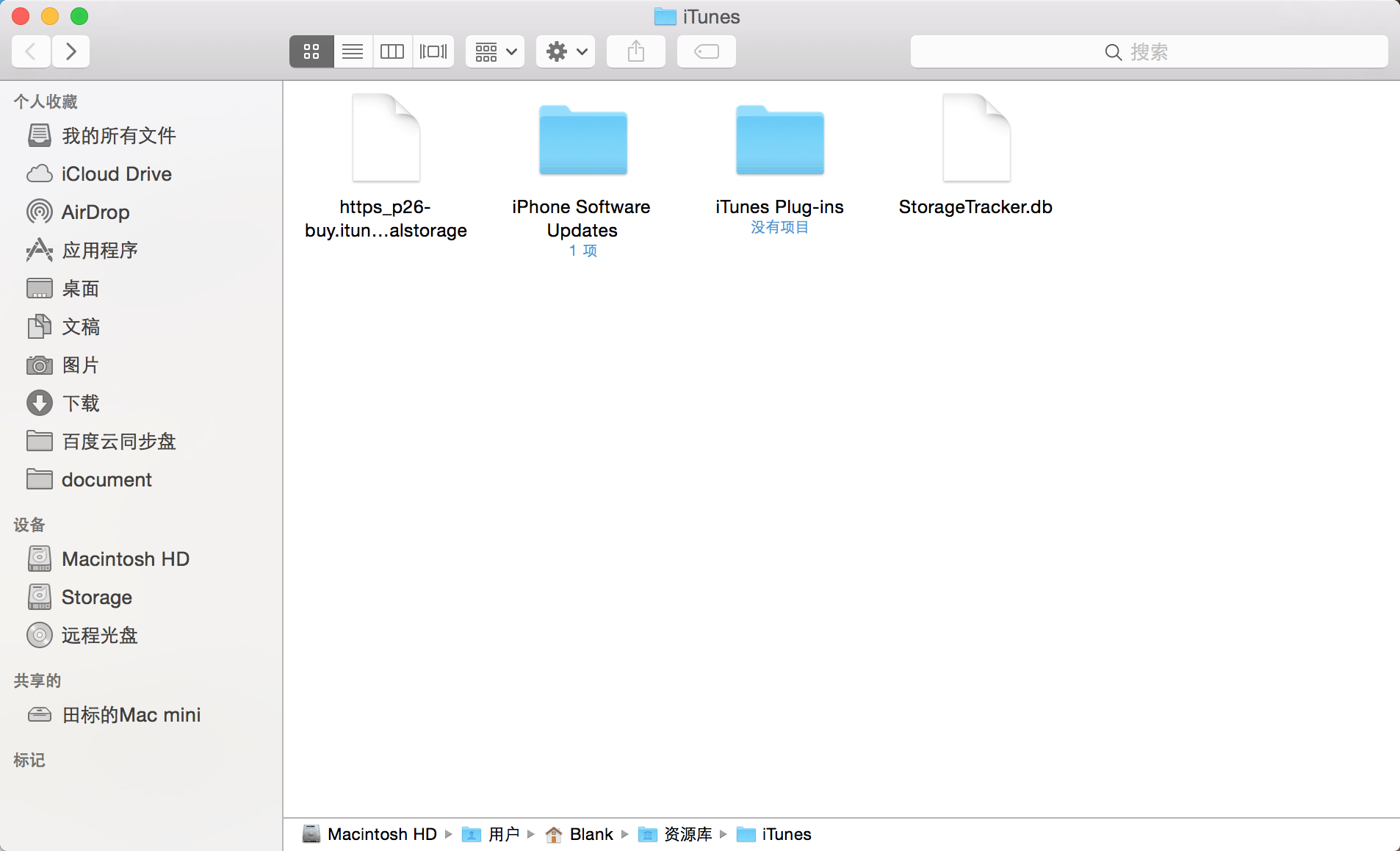Screen dimensions: 1400x851
Task: Click the 共享的 section header
Action: 37,681
